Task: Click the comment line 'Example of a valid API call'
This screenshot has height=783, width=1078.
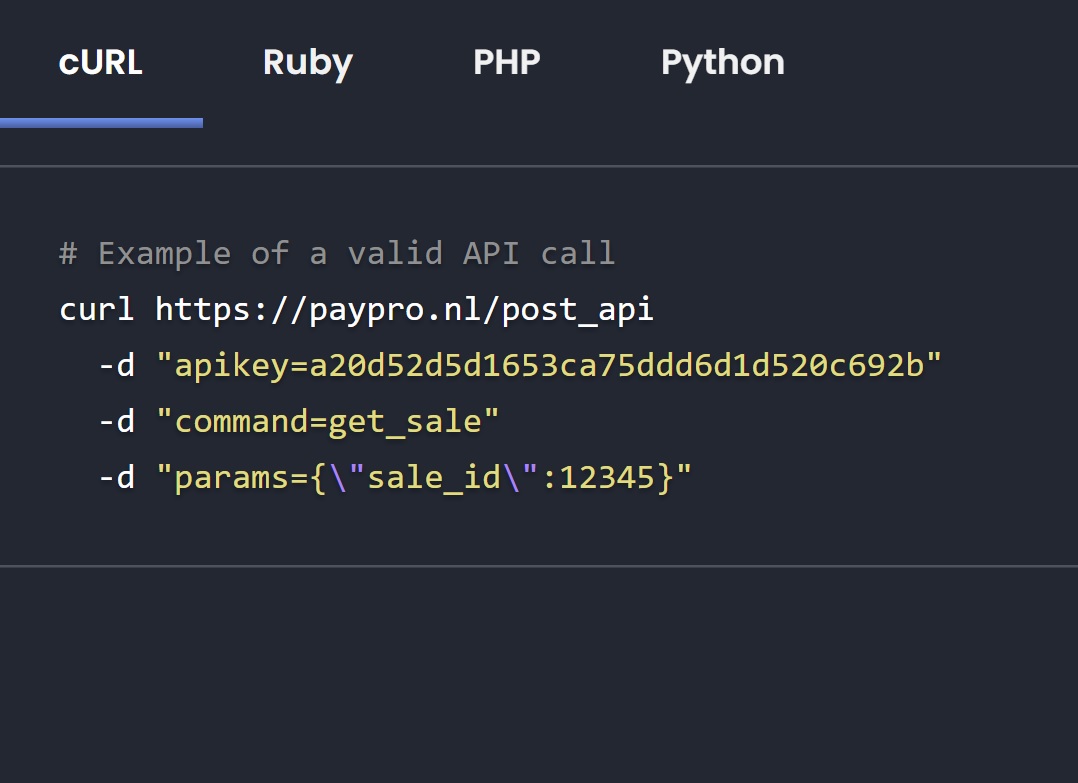Action: (337, 253)
